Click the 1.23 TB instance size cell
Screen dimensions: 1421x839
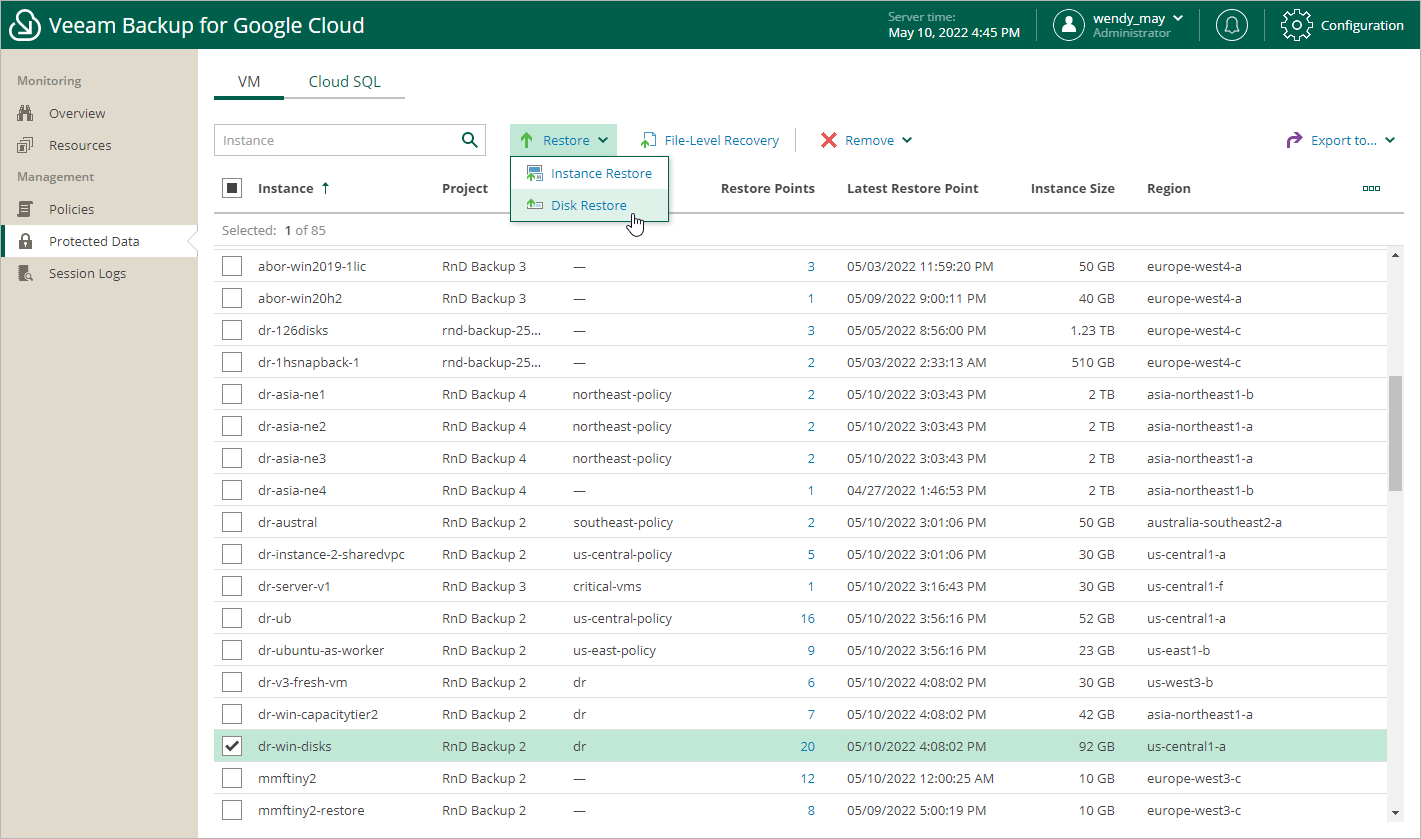(1092, 330)
